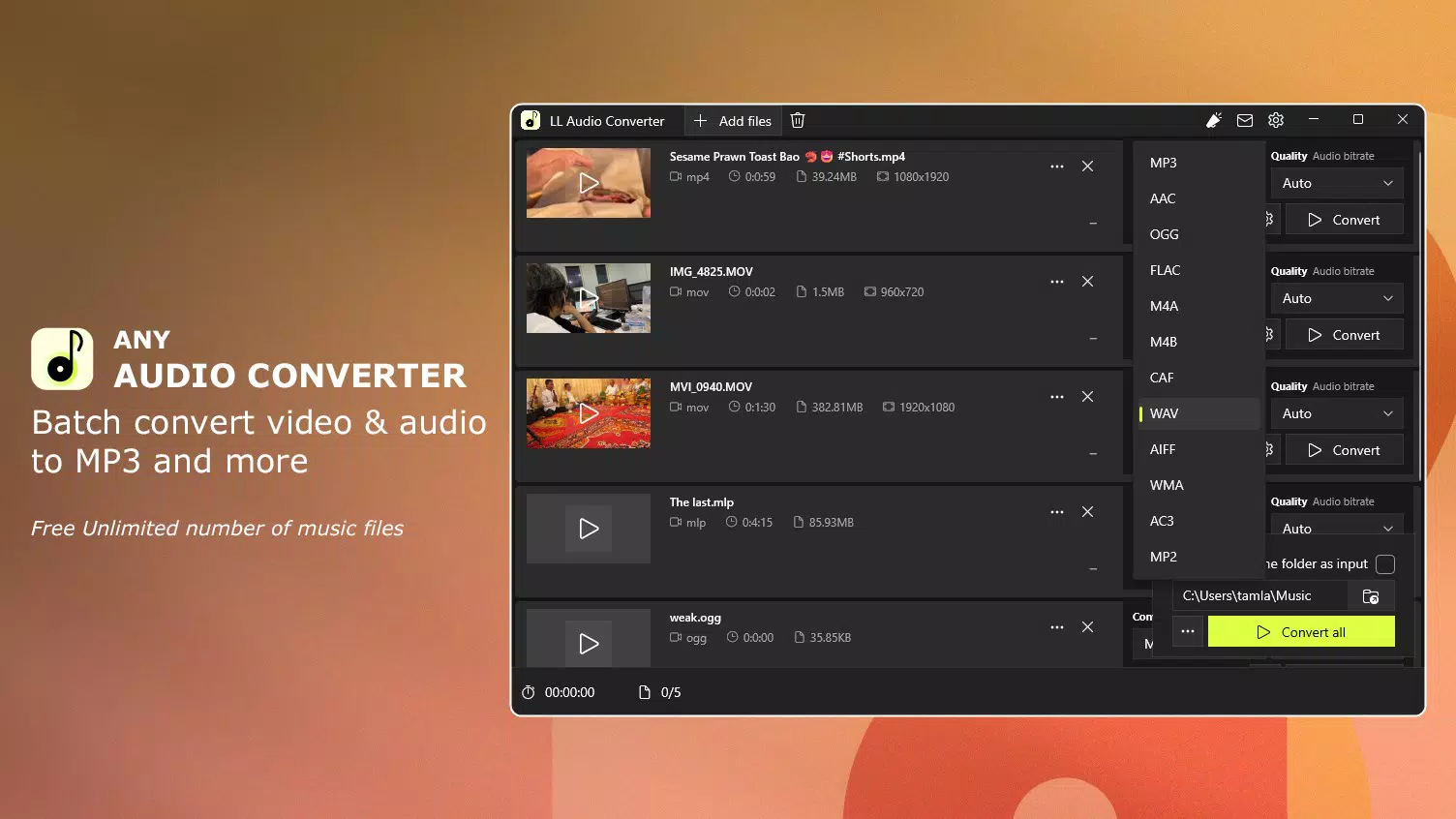This screenshot has width=1456, height=819.
Task: Toggle same folder as input checkbox
Action: click(1385, 564)
